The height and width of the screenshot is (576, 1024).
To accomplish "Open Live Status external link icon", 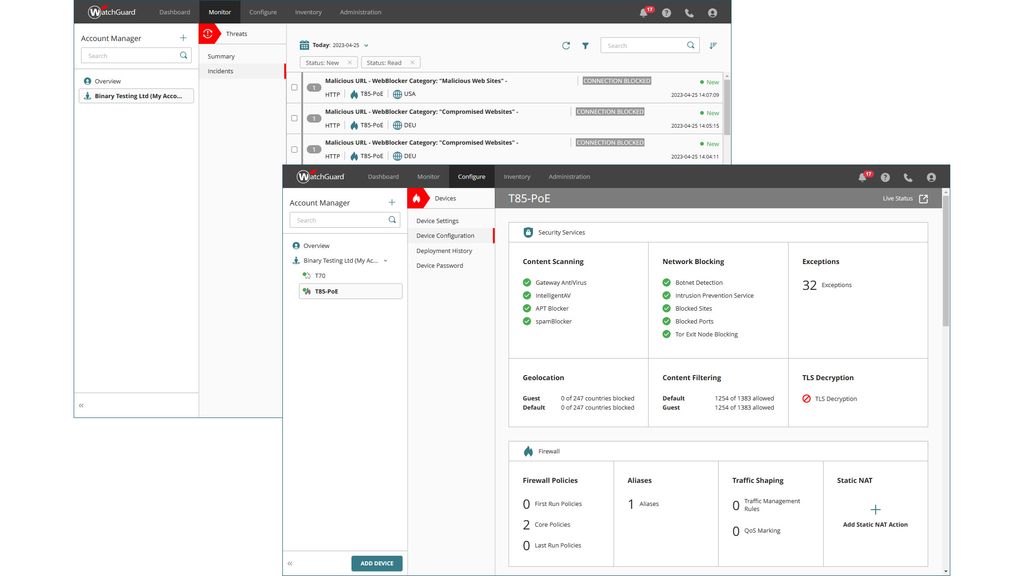I will (x=923, y=198).
